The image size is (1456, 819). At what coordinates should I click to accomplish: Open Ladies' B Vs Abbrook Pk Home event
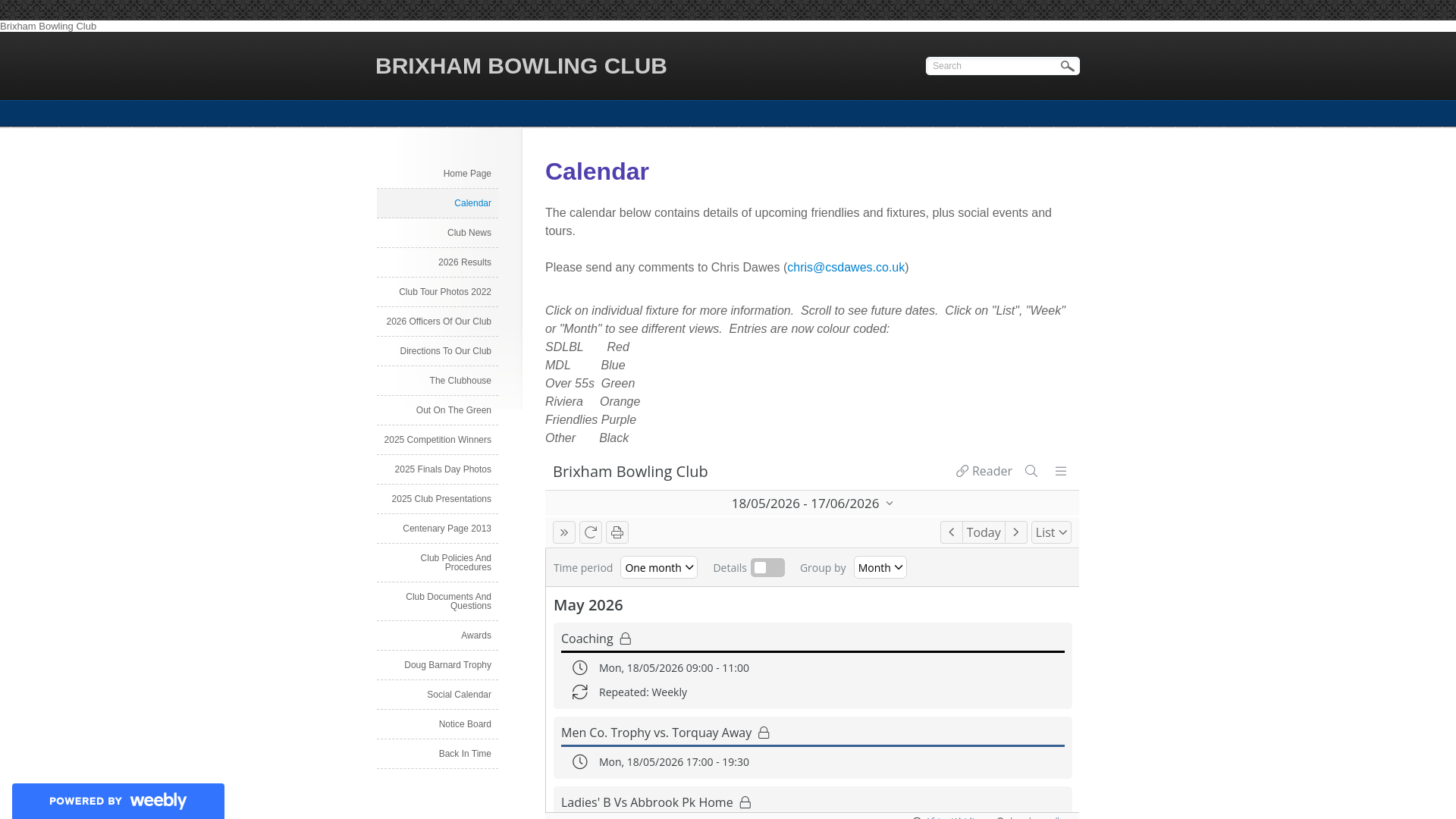click(647, 802)
